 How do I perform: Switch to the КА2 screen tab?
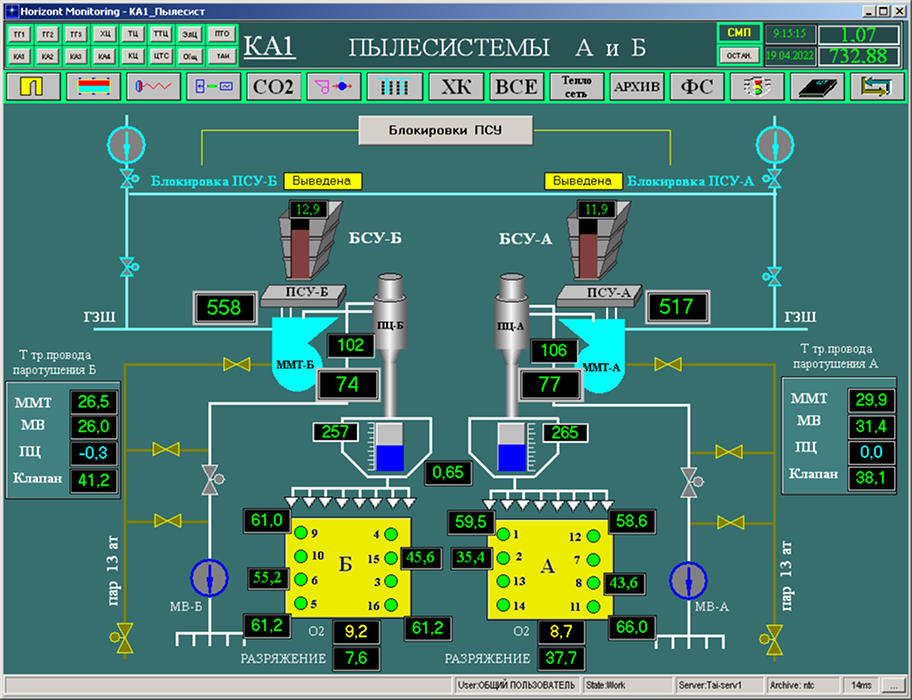point(47,56)
